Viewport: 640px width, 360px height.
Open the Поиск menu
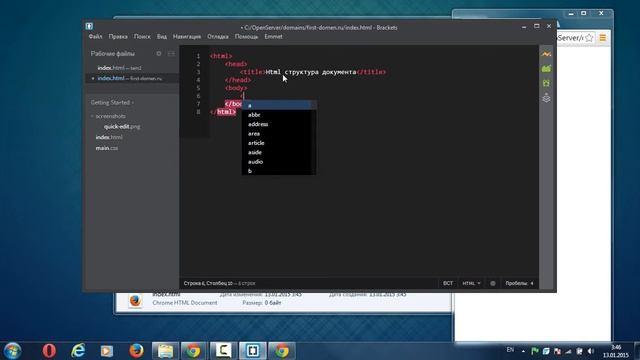[x=142, y=37]
